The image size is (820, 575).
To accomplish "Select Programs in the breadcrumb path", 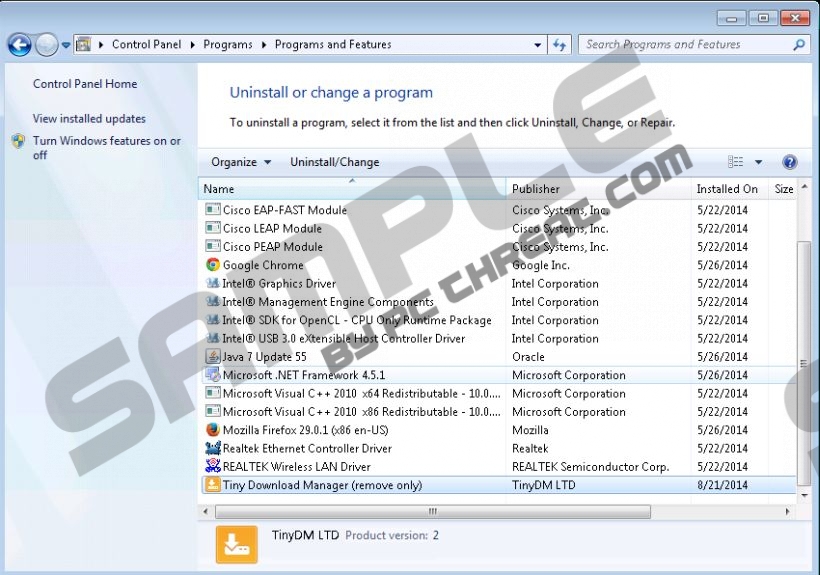I will [227, 45].
